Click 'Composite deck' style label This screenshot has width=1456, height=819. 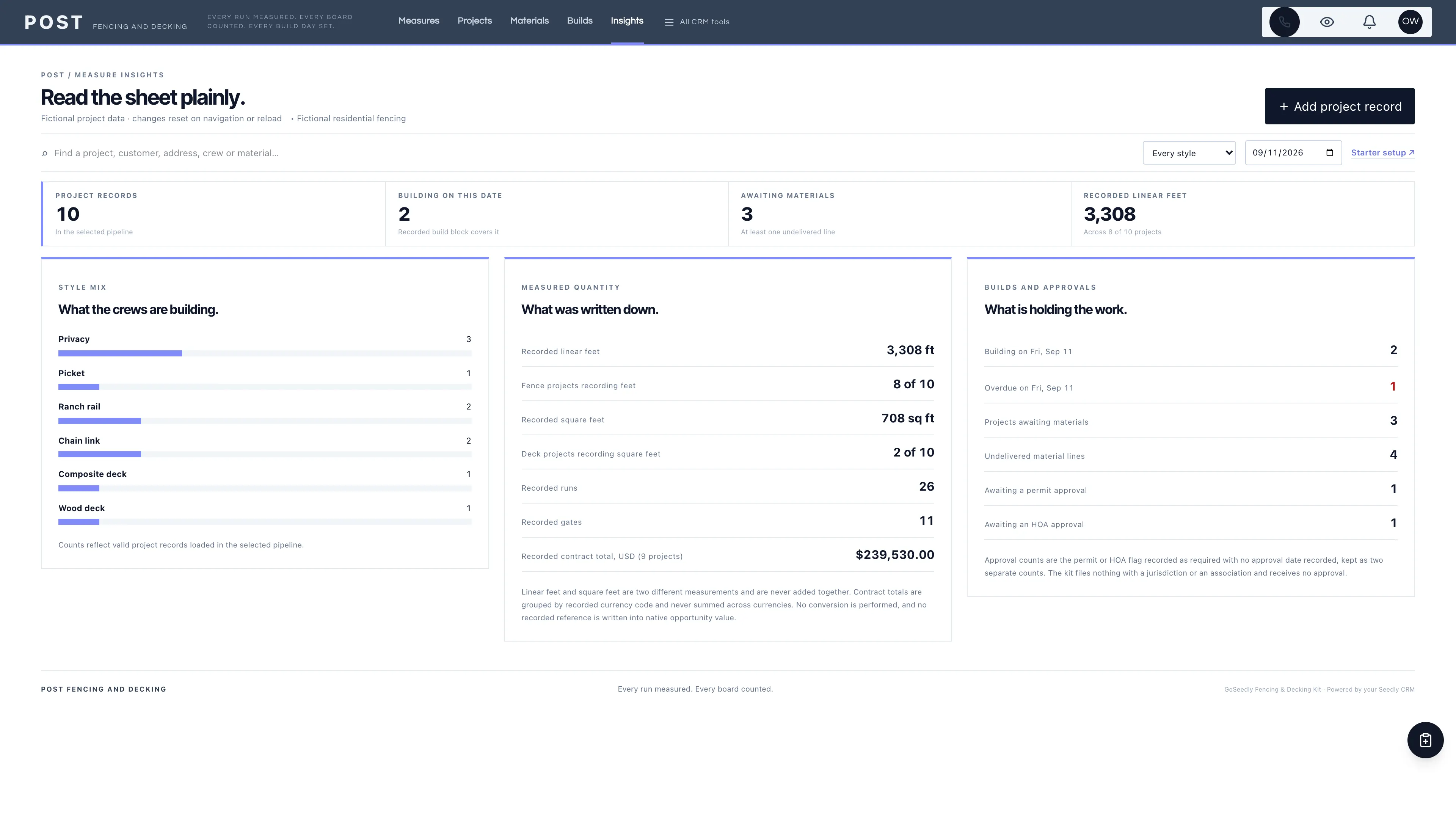(x=92, y=474)
